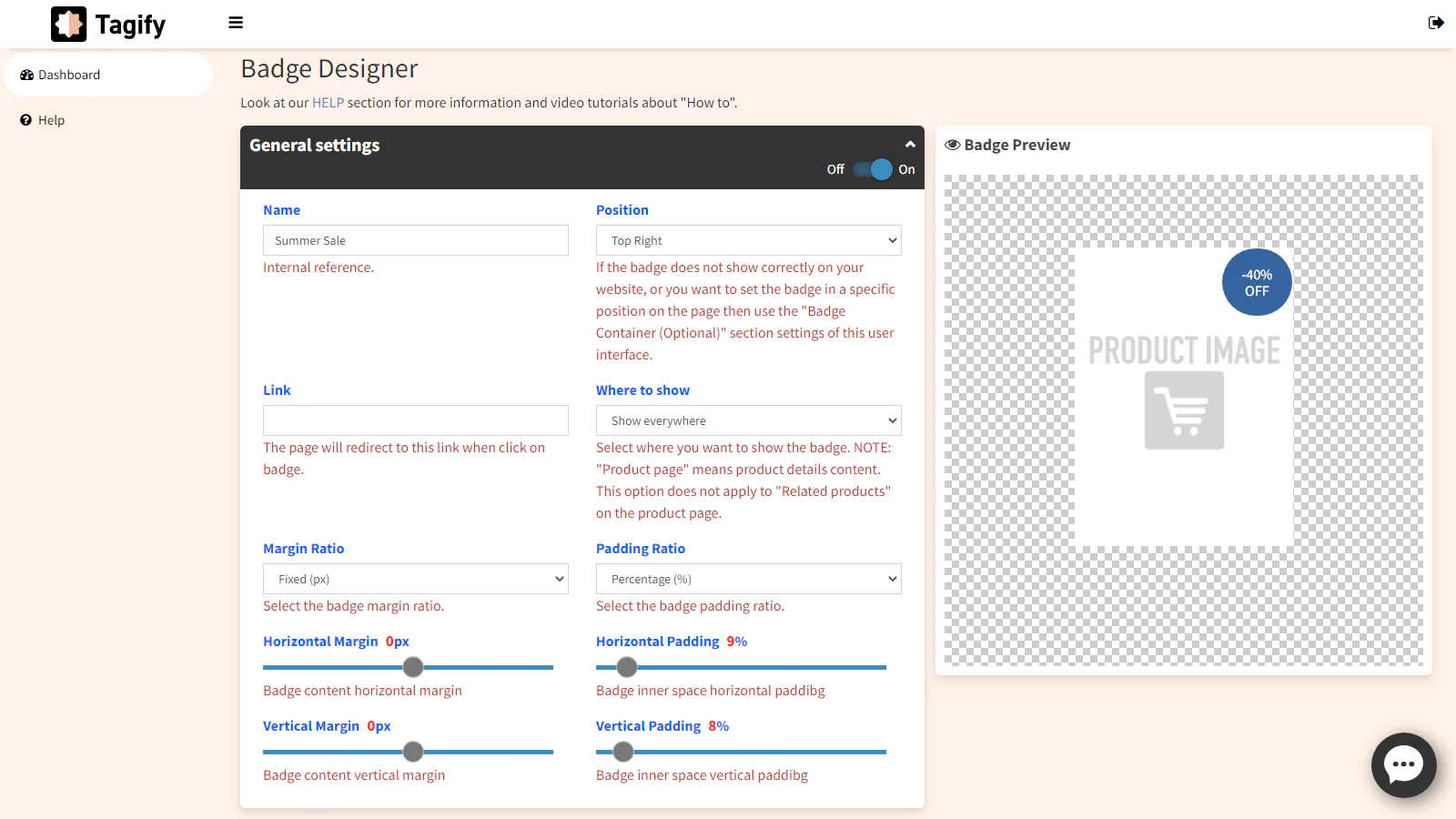The width and height of the screenshot is (1456, 819).
Task: Toggle the hamburger sidebar menu
Action: click(236, 23)
